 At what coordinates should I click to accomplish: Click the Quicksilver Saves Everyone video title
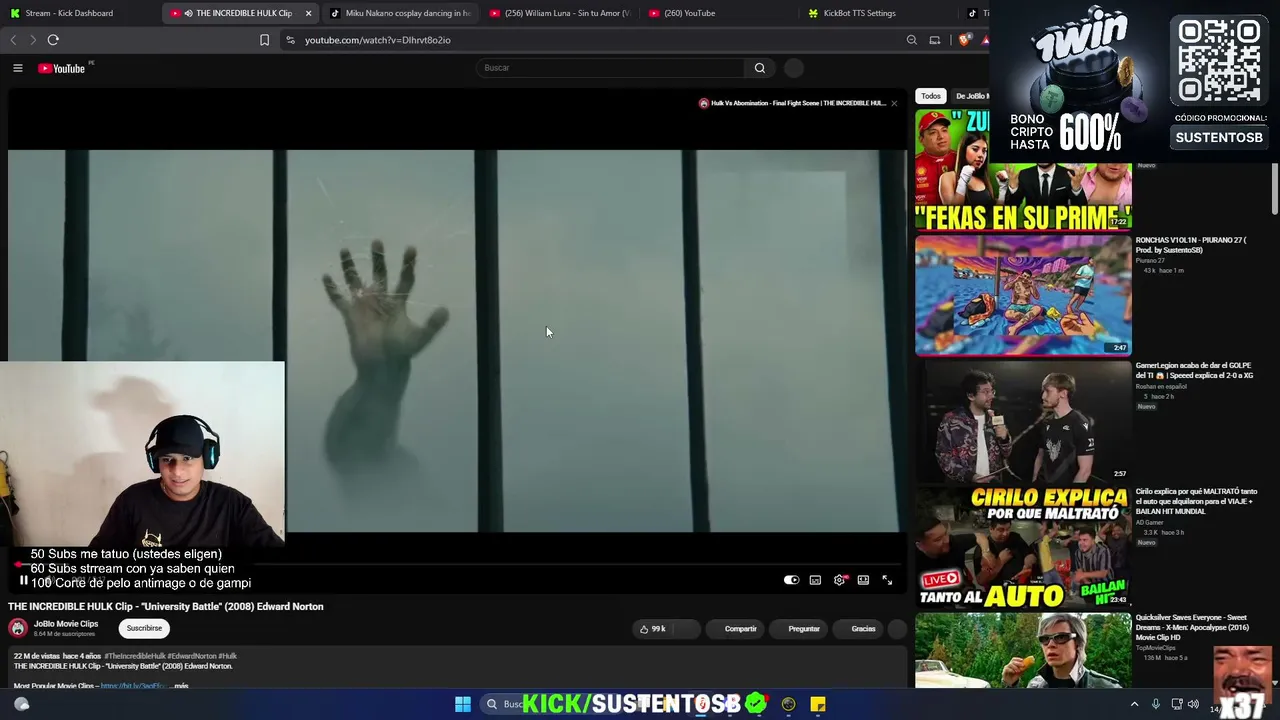[x=1192, y=627]
